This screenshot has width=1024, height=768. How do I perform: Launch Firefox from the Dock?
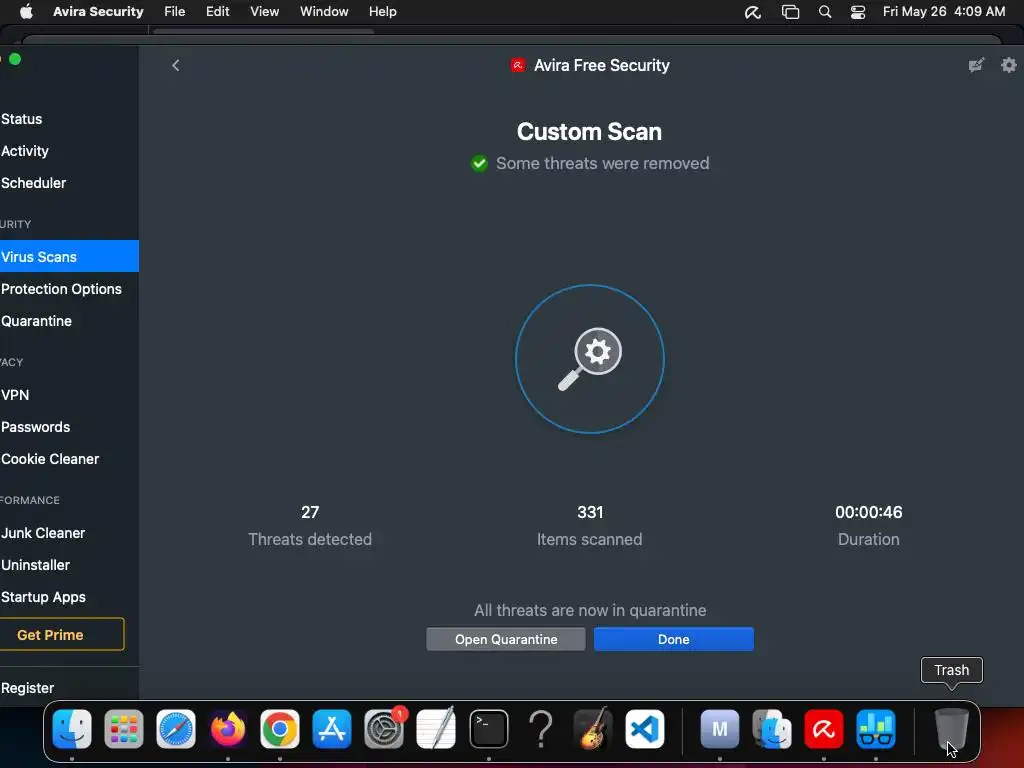pos(227,729)
